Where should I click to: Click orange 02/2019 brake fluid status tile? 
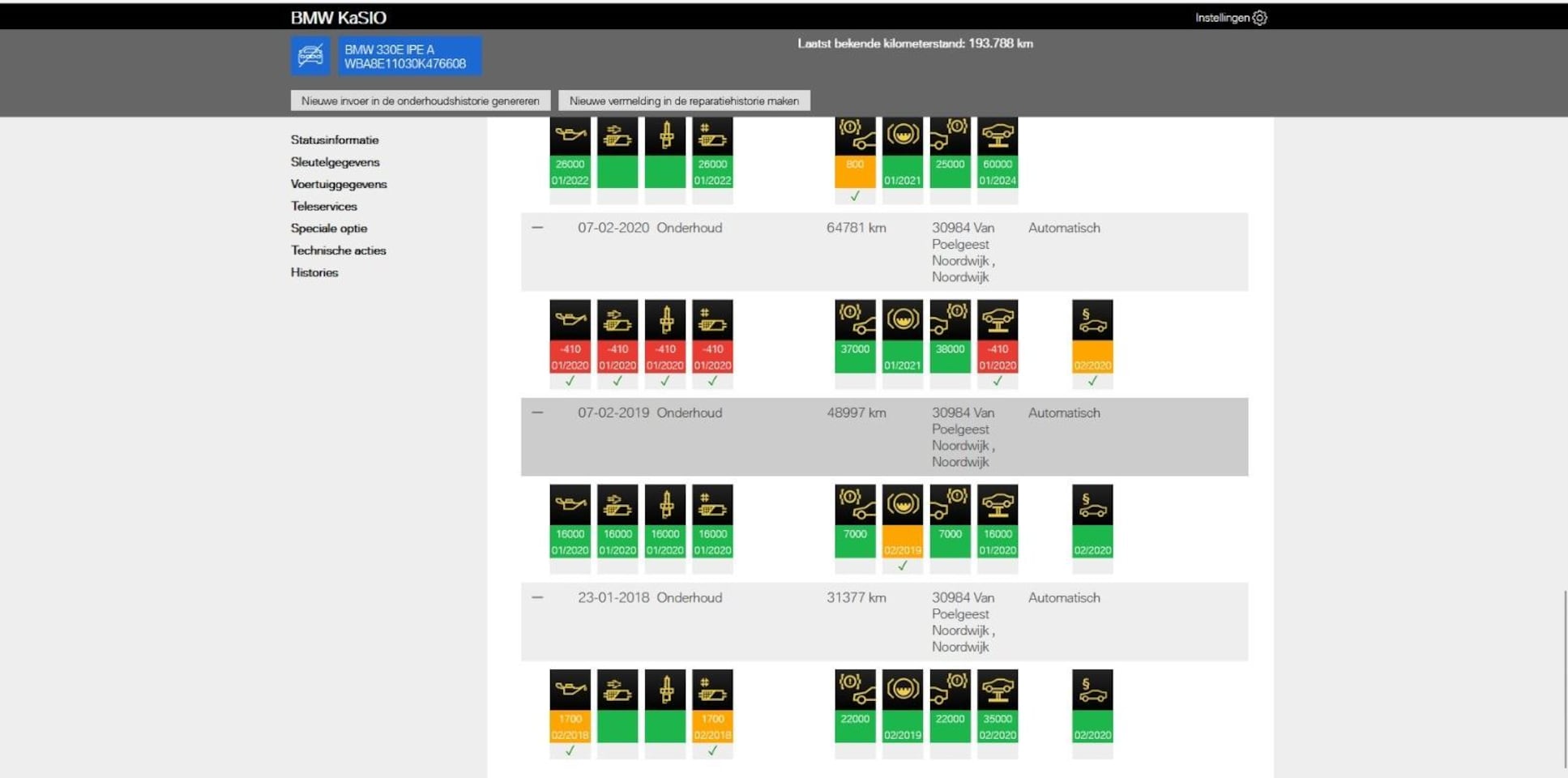point(903,541)
